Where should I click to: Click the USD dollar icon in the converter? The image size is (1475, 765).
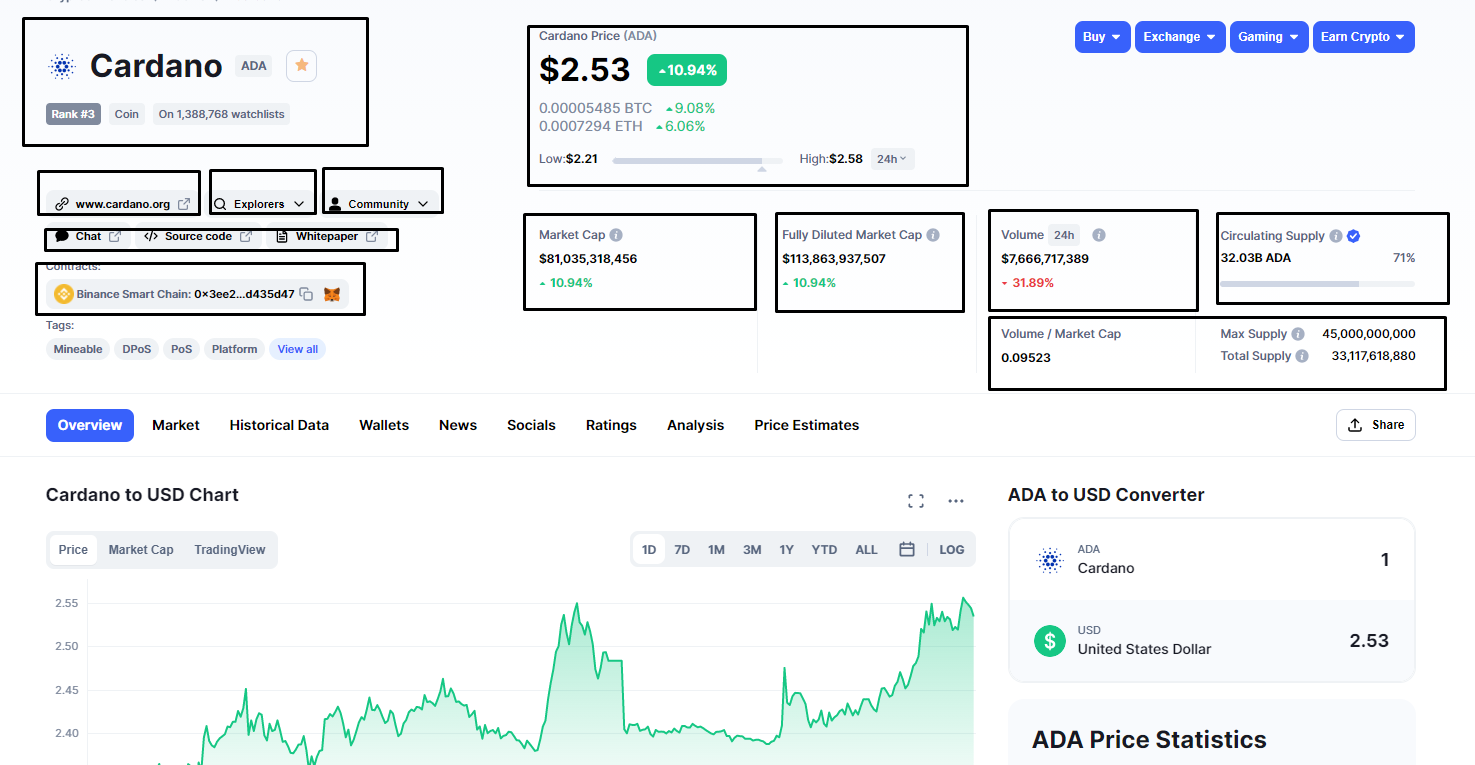tap(1050, 640)
